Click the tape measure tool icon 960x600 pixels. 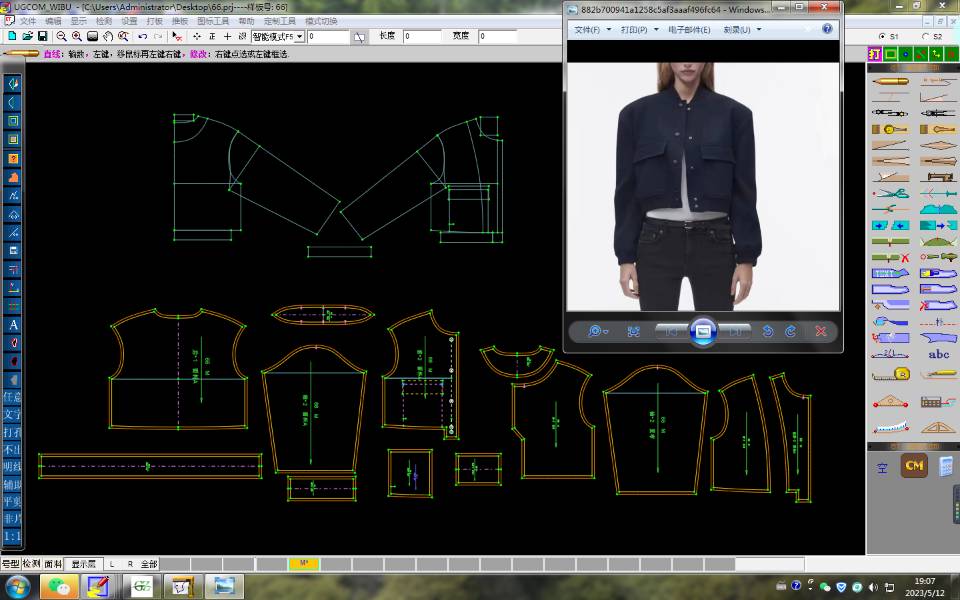point(889,374)
